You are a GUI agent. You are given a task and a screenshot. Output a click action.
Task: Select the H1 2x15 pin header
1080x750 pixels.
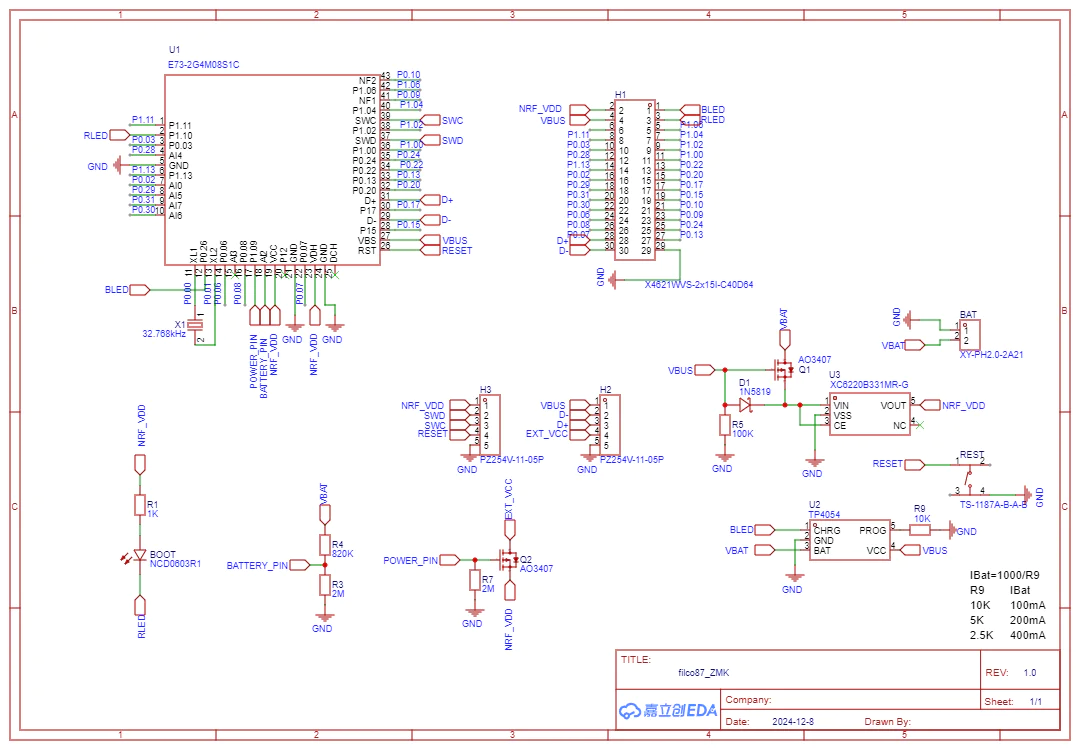(634, 180)
